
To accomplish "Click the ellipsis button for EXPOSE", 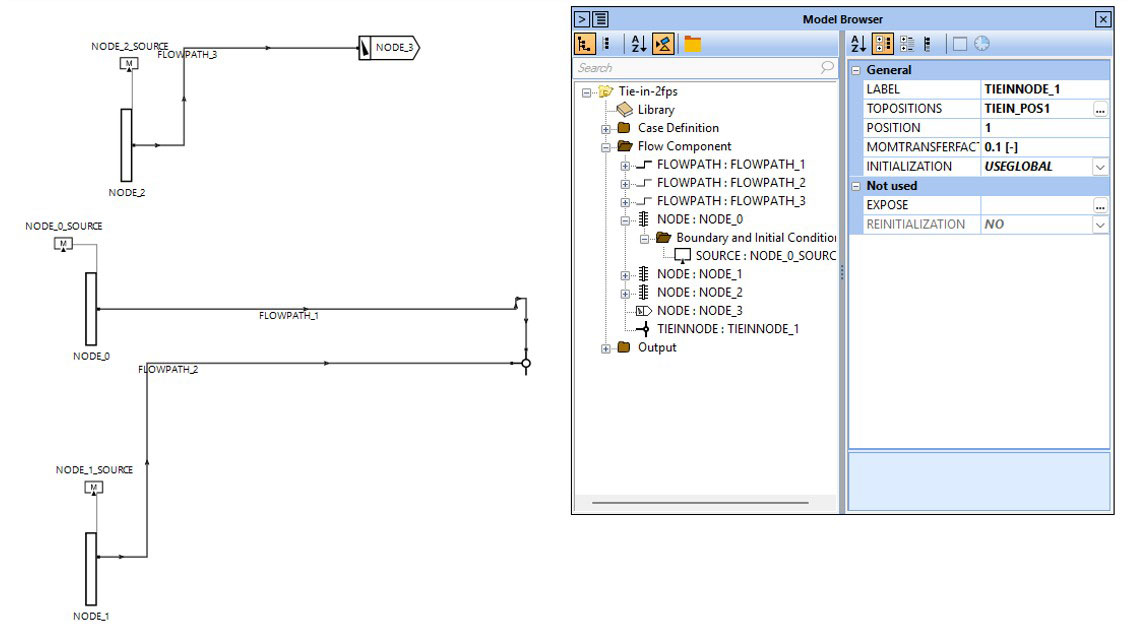I will (1100, 206).
